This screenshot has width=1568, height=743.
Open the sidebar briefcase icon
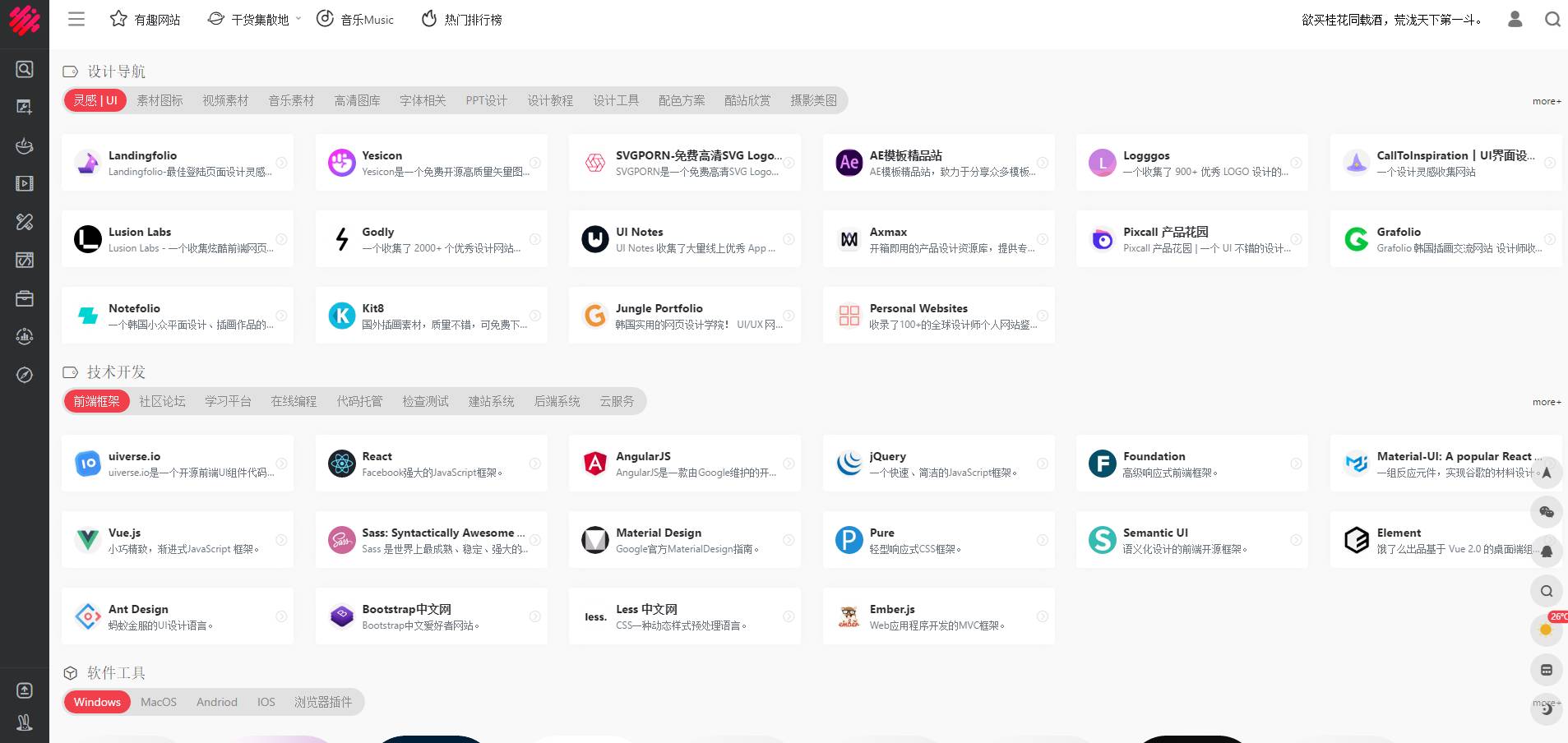click(x=25, y=298)
